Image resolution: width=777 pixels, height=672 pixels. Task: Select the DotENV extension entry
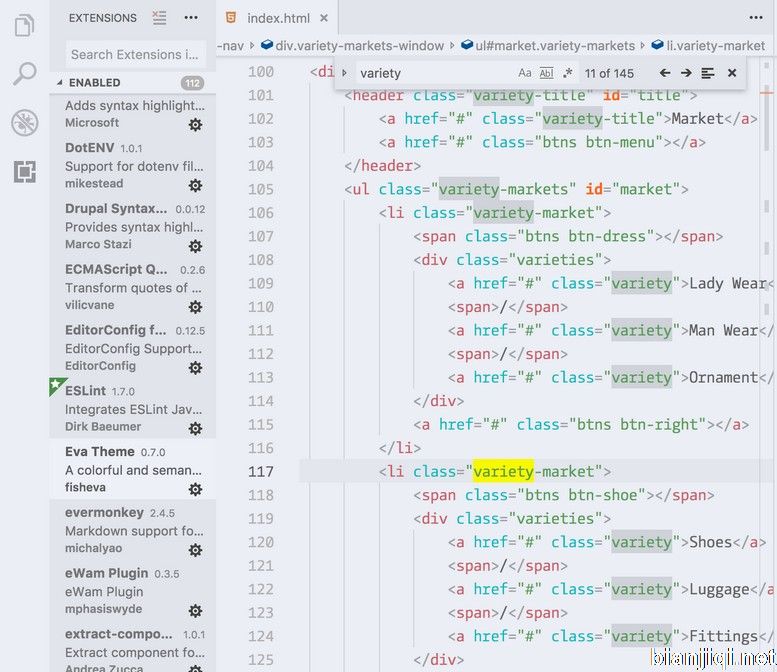[x=132, y=166]
